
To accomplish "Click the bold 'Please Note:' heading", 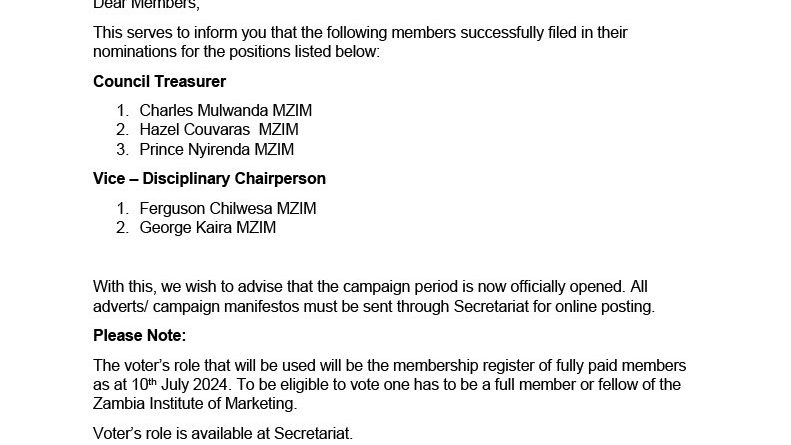I will pyautogui.click(x=139, y=335).
